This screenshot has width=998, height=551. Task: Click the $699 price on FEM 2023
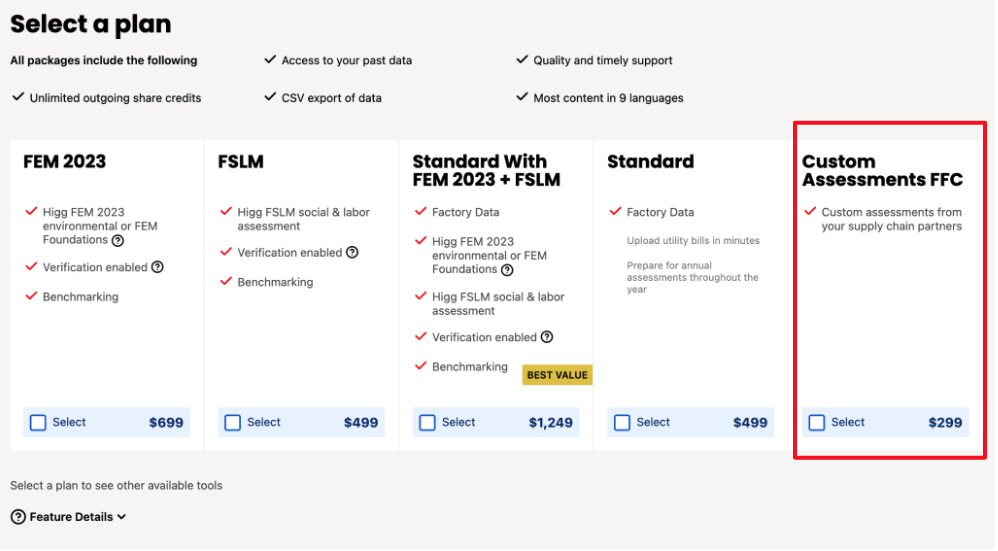(166, 423)
